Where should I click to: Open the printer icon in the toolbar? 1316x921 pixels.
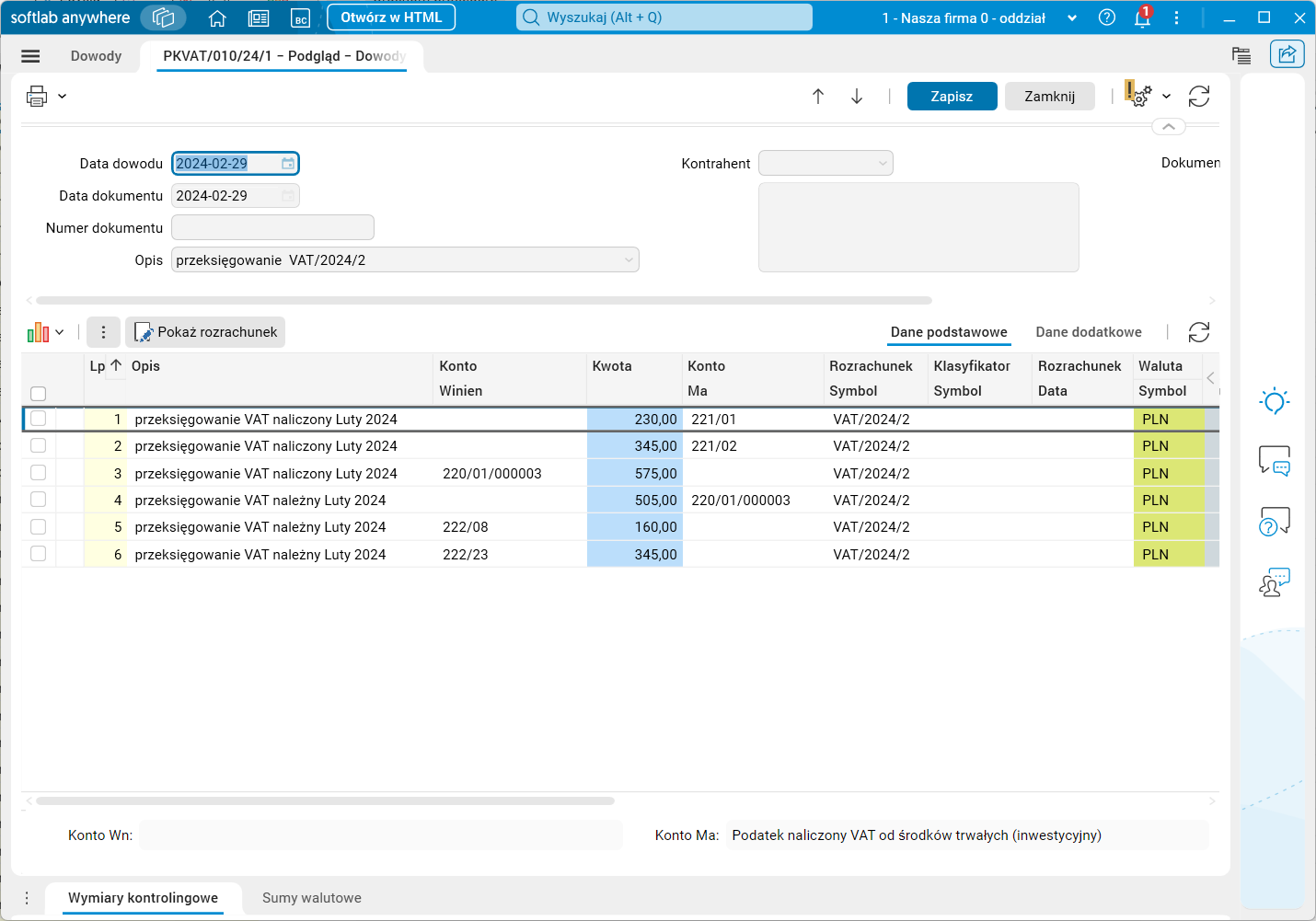[x=37, y=96]
